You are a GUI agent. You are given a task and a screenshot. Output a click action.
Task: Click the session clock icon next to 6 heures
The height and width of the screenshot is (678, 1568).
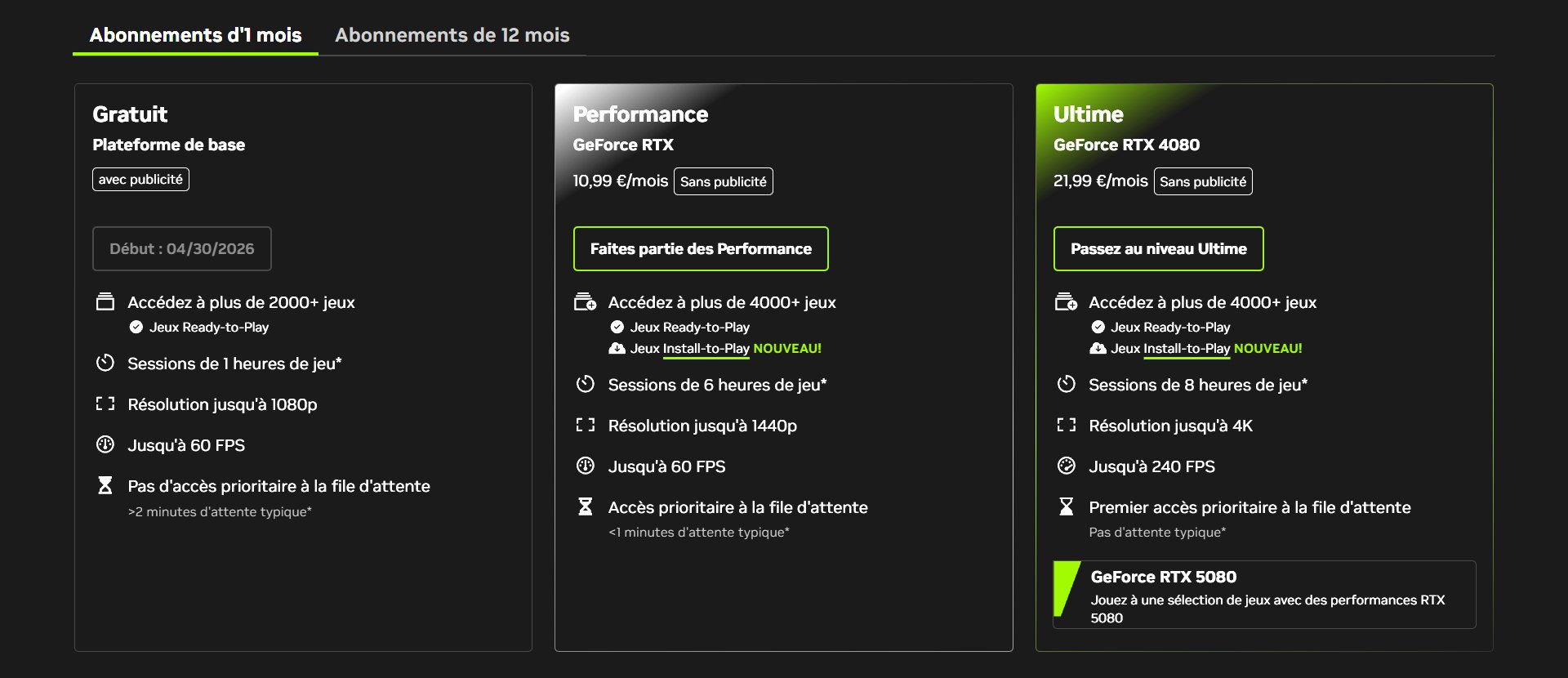585,384
